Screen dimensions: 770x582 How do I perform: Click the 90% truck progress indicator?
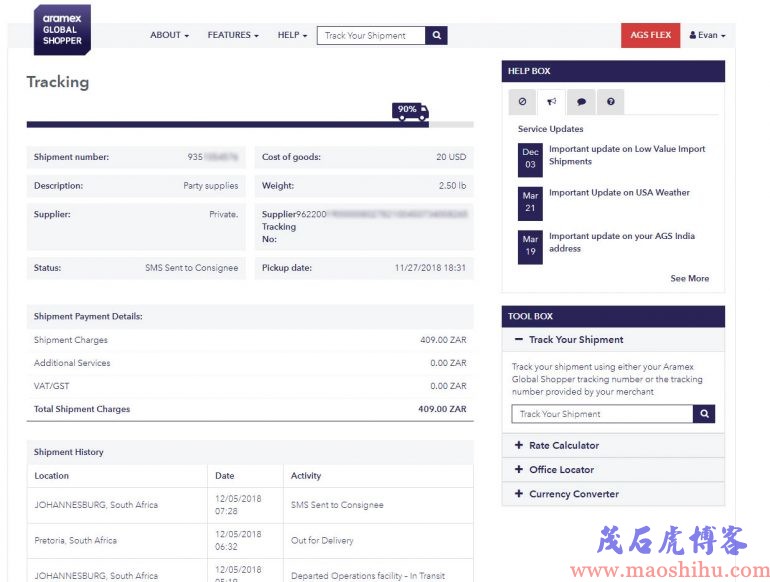(410, 111)
